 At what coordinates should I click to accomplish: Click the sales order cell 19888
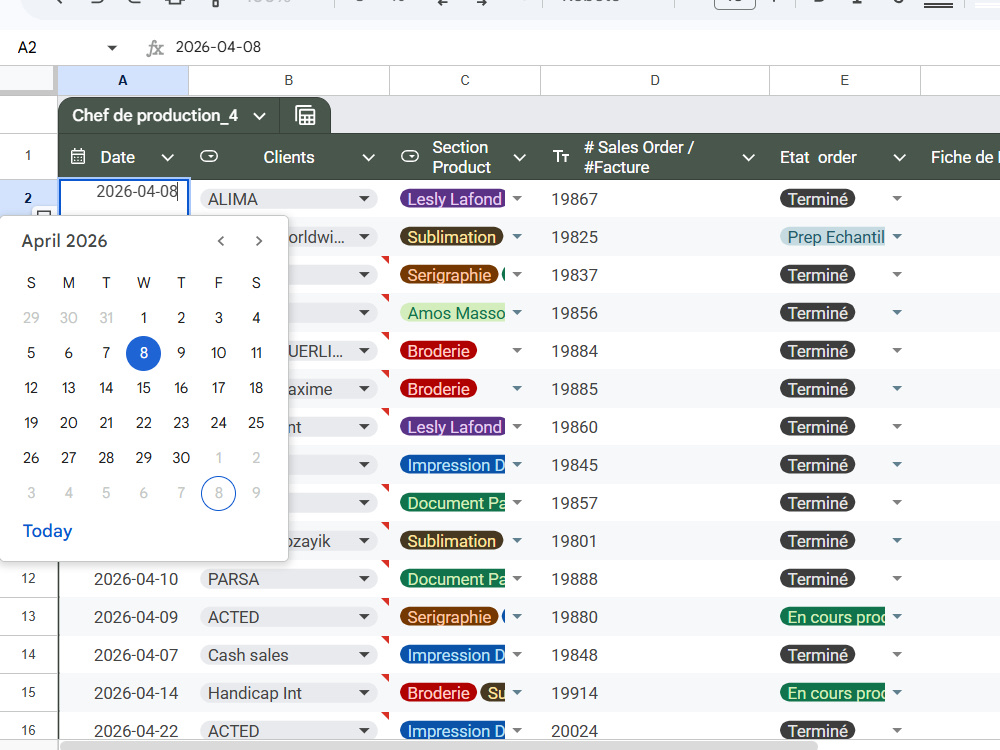point(655,579)
